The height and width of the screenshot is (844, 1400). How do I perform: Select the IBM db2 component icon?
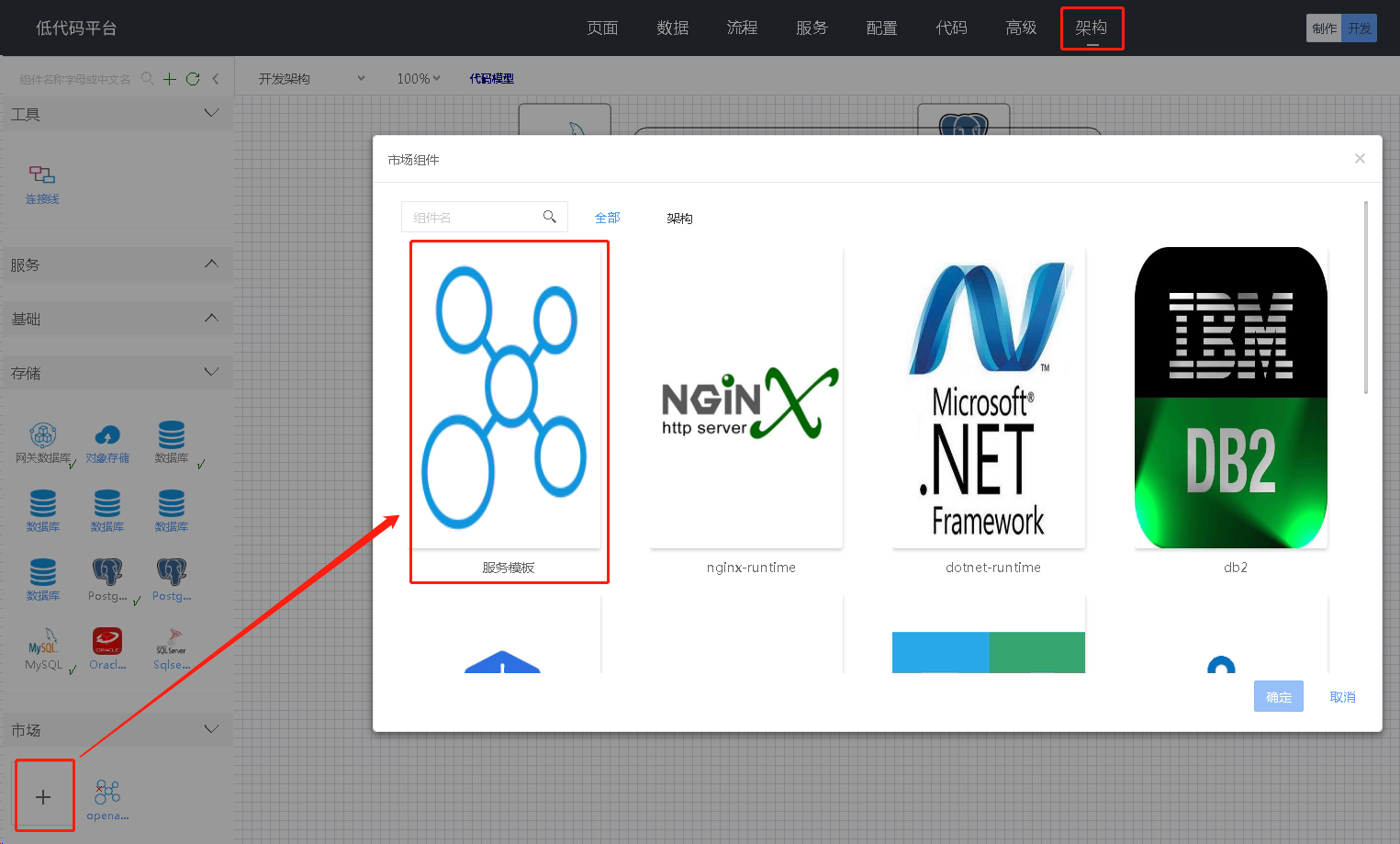point(1231,398)
